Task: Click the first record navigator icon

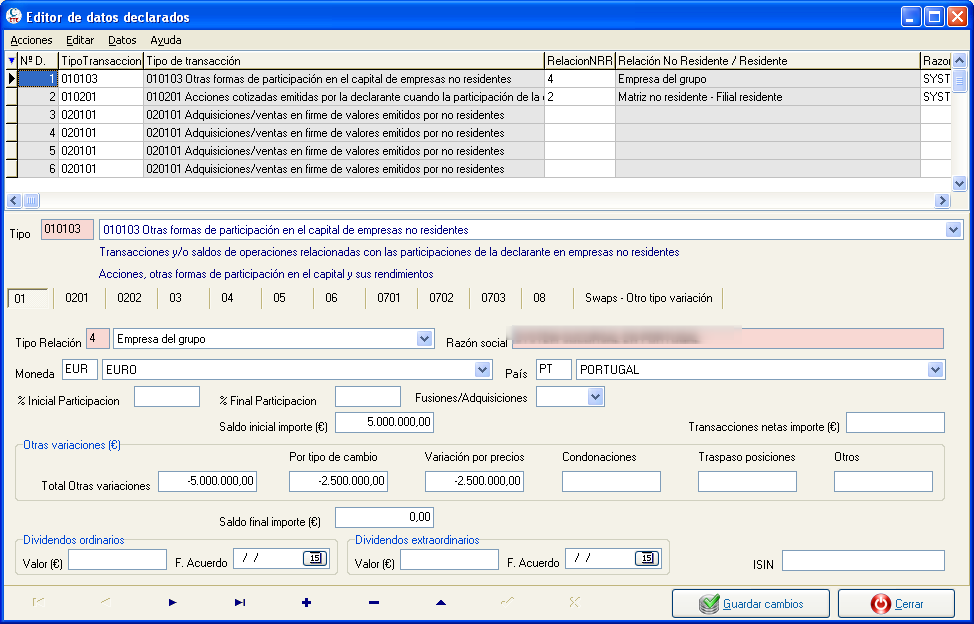Action: pos(39,602)
